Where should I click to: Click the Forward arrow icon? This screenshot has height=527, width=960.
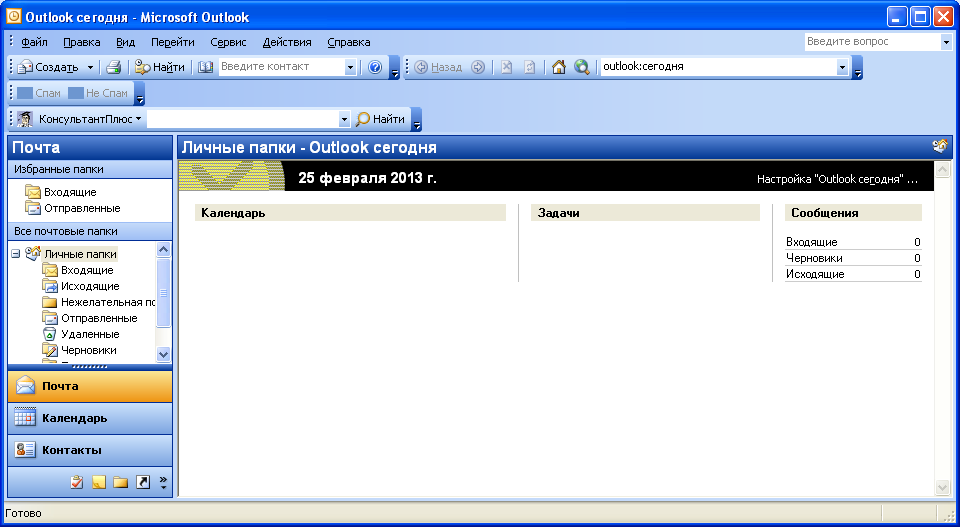pyautogui.click(x=478, y=67)
